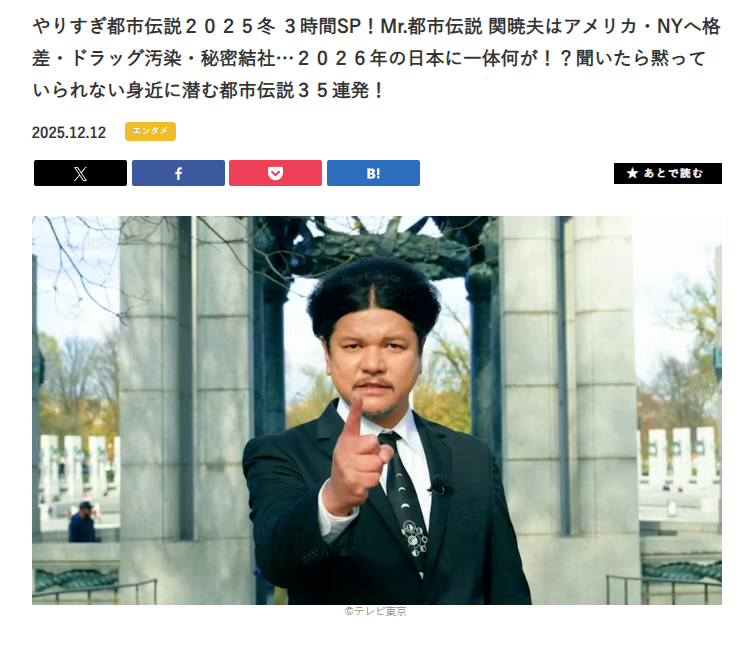The height and width of the screenshot is (650, 753).
Task: Save the article to Pocket
Action: (275, 173)
